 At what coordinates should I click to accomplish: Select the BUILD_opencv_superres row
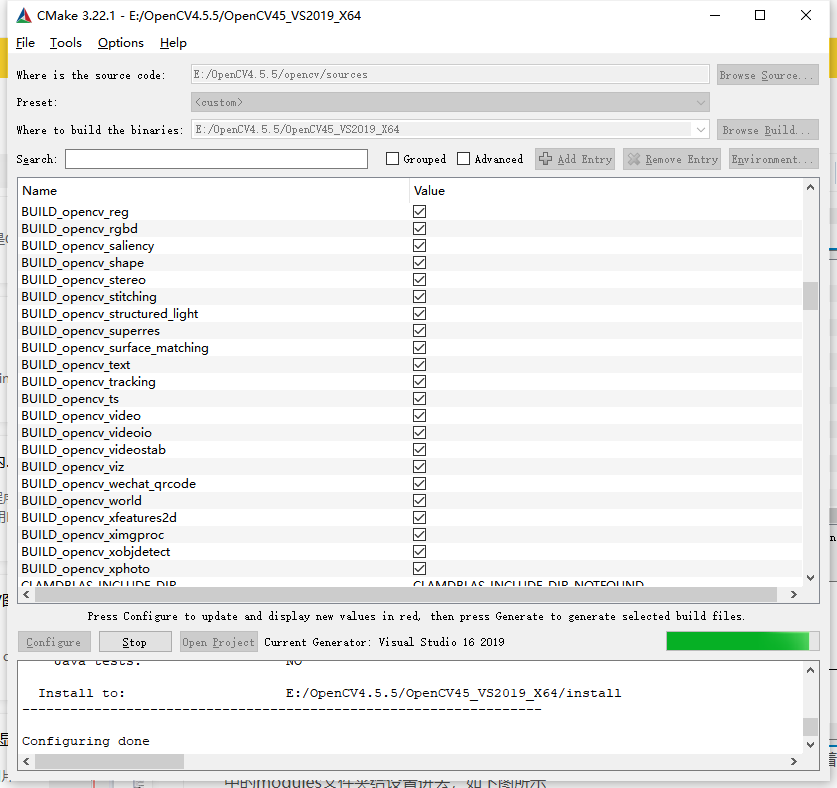click(410, 330)
